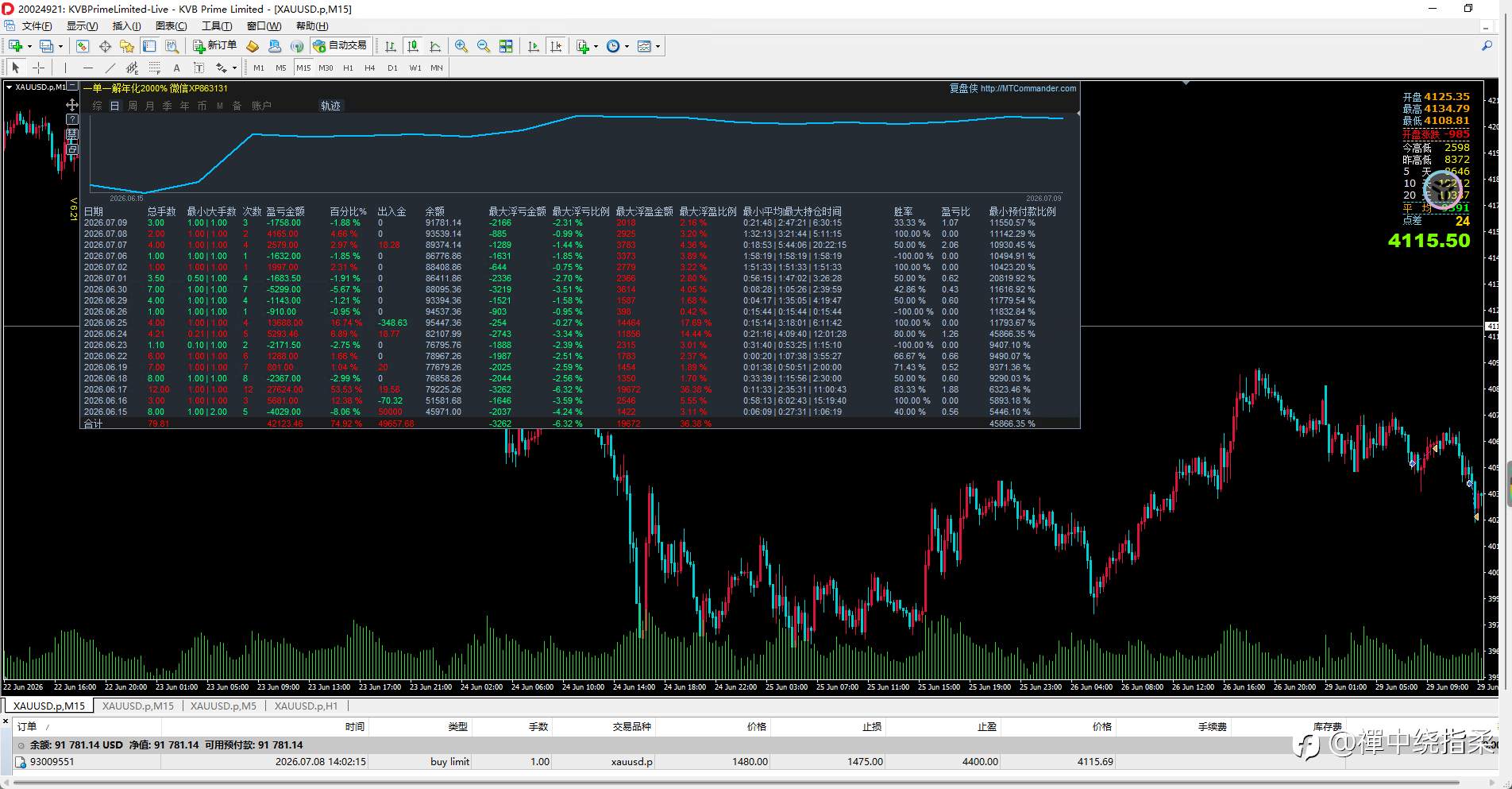This screenshot has height=789, width=1512.
Task: Select the arrows drawing tool
Action: (222, 68)
